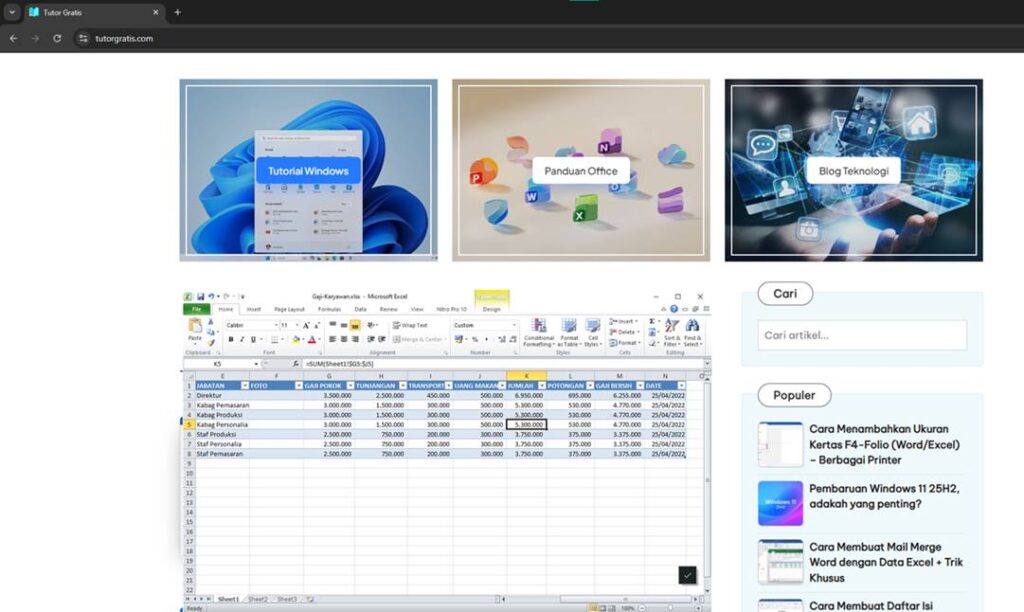Toggle bold formatting
Screen dimensions: 1024x612
tap(231, 339)
